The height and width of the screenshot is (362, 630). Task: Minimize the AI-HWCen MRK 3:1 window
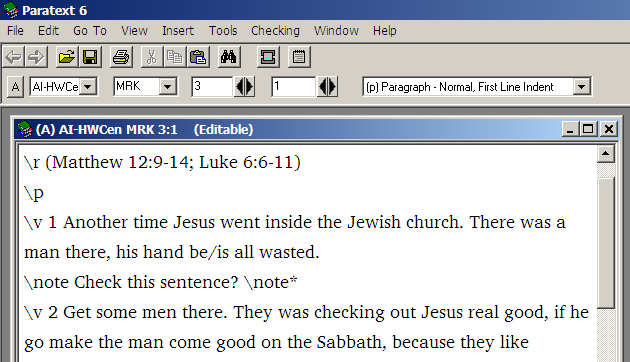coord(570,129)
